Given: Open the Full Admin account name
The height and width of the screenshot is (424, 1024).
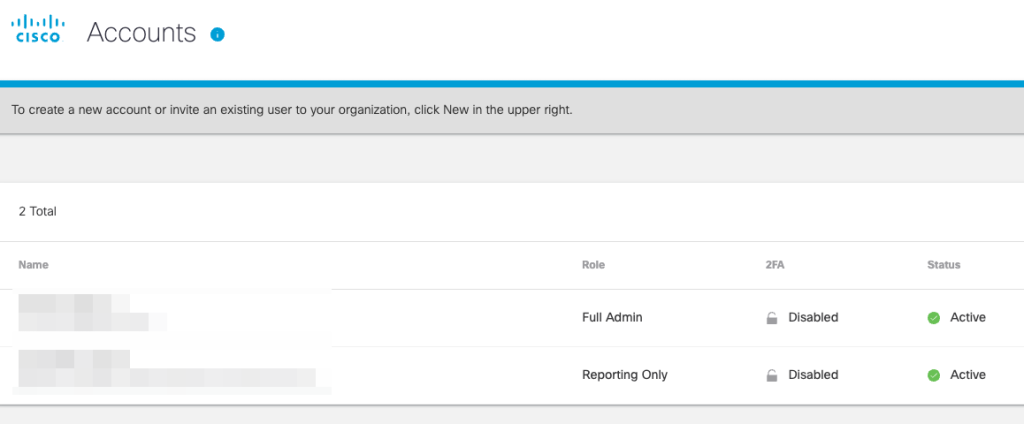Looking at the screenshot, I should coord(90,311).
